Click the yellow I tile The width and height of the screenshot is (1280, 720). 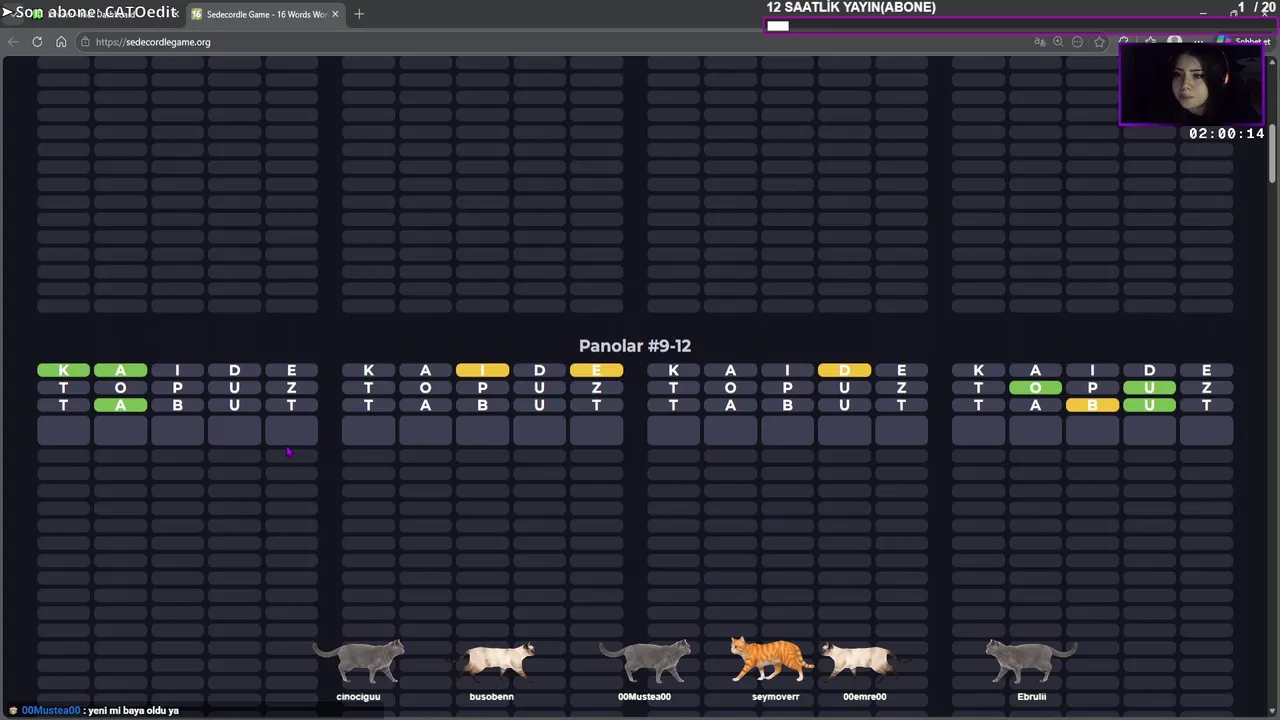482,371
